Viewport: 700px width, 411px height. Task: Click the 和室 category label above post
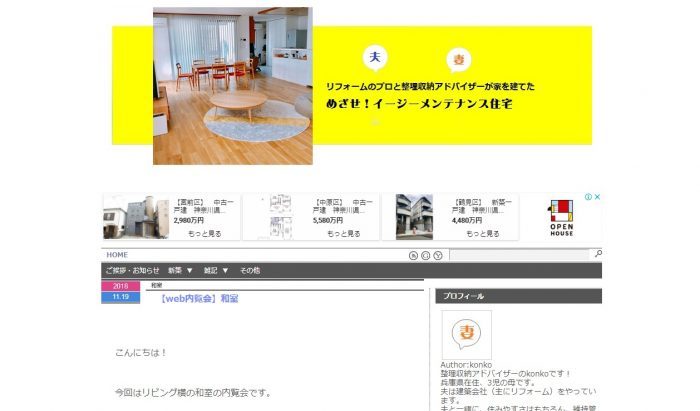pos(156,285)
